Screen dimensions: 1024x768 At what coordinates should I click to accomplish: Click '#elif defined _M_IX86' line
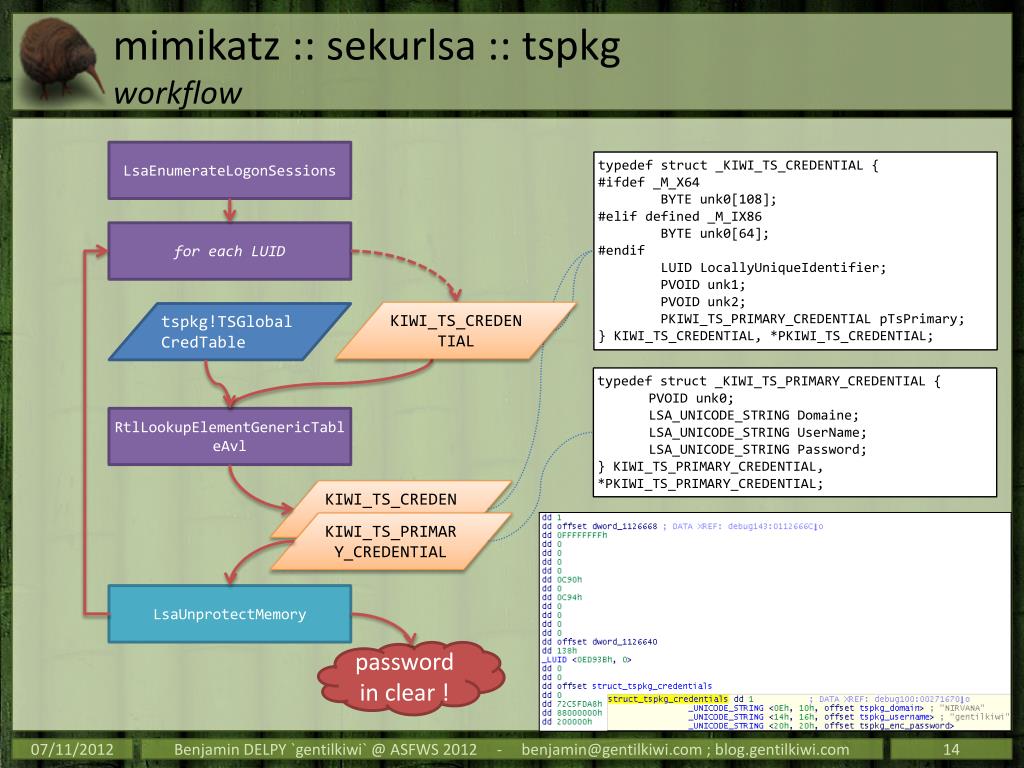tap(679, 216)
